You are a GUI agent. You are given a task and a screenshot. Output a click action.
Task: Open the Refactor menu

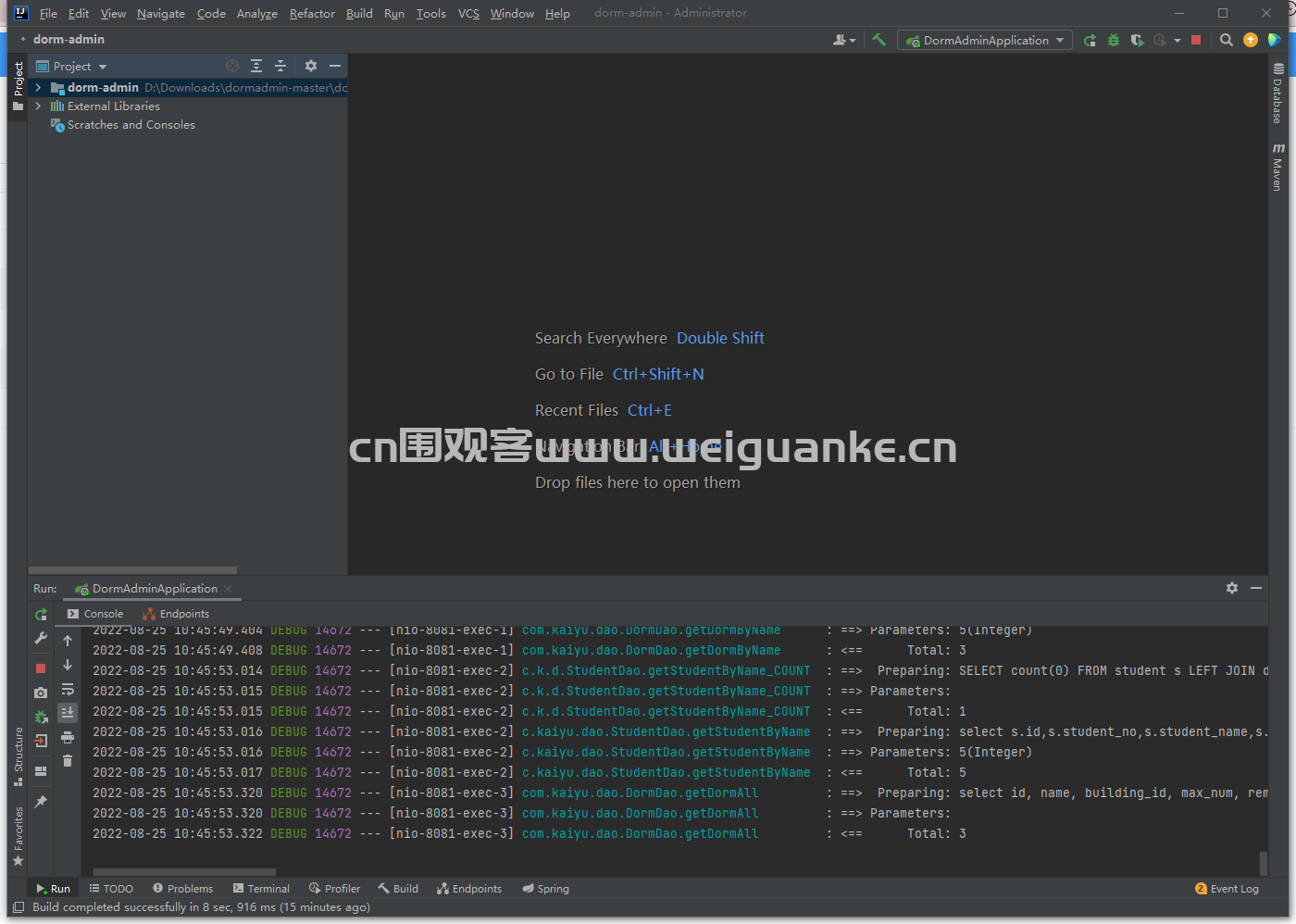point(312,13)
